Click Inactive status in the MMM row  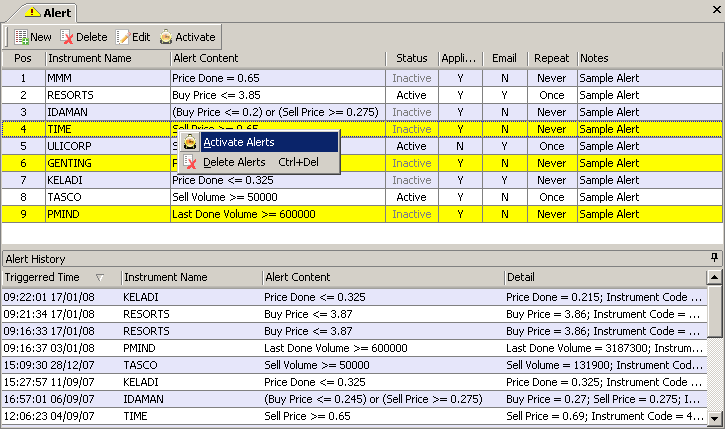click(412, 78)
